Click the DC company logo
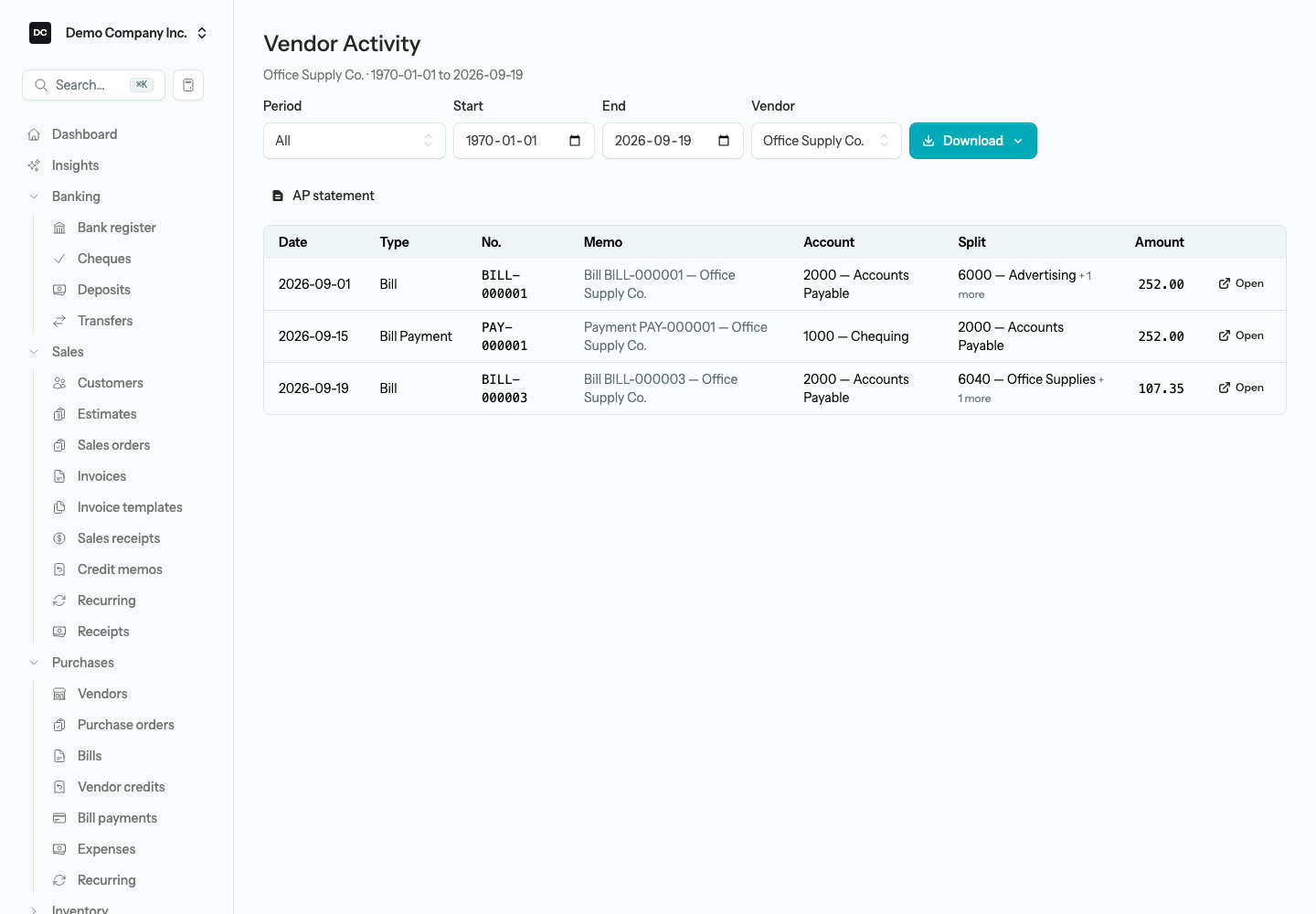The image size is (1316, 914). pyautogui.click(x=40, y=33)
